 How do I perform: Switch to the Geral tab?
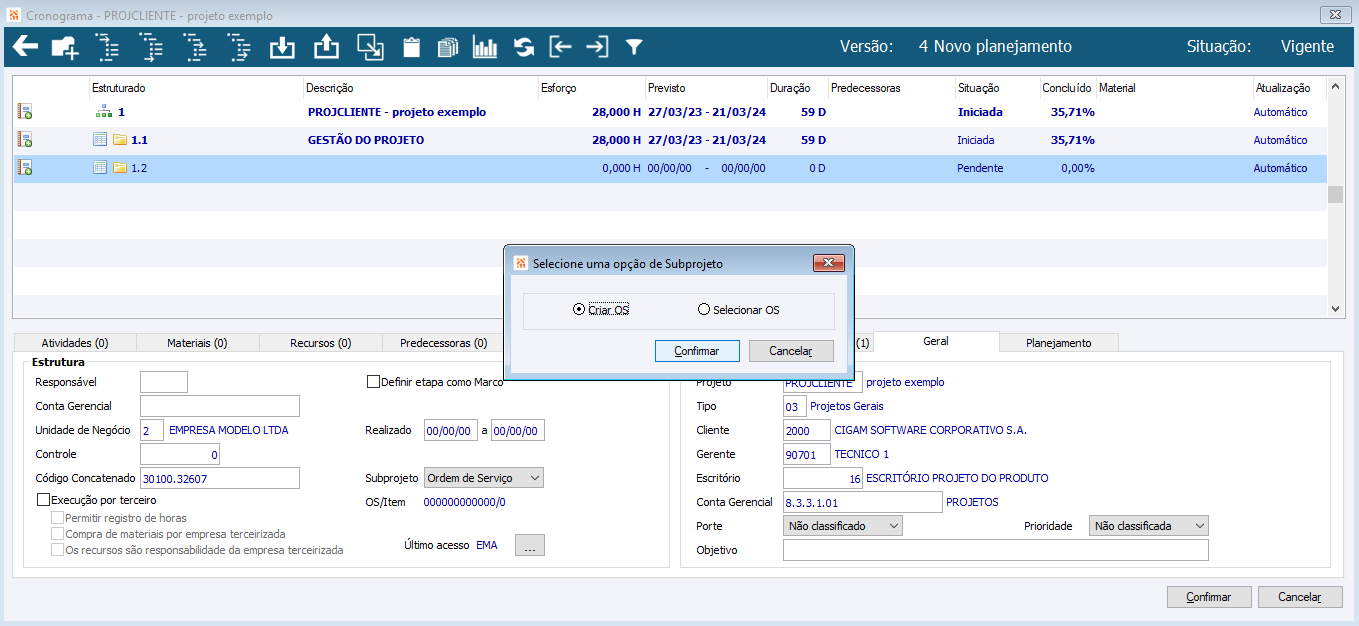click(x=936, y=341)
